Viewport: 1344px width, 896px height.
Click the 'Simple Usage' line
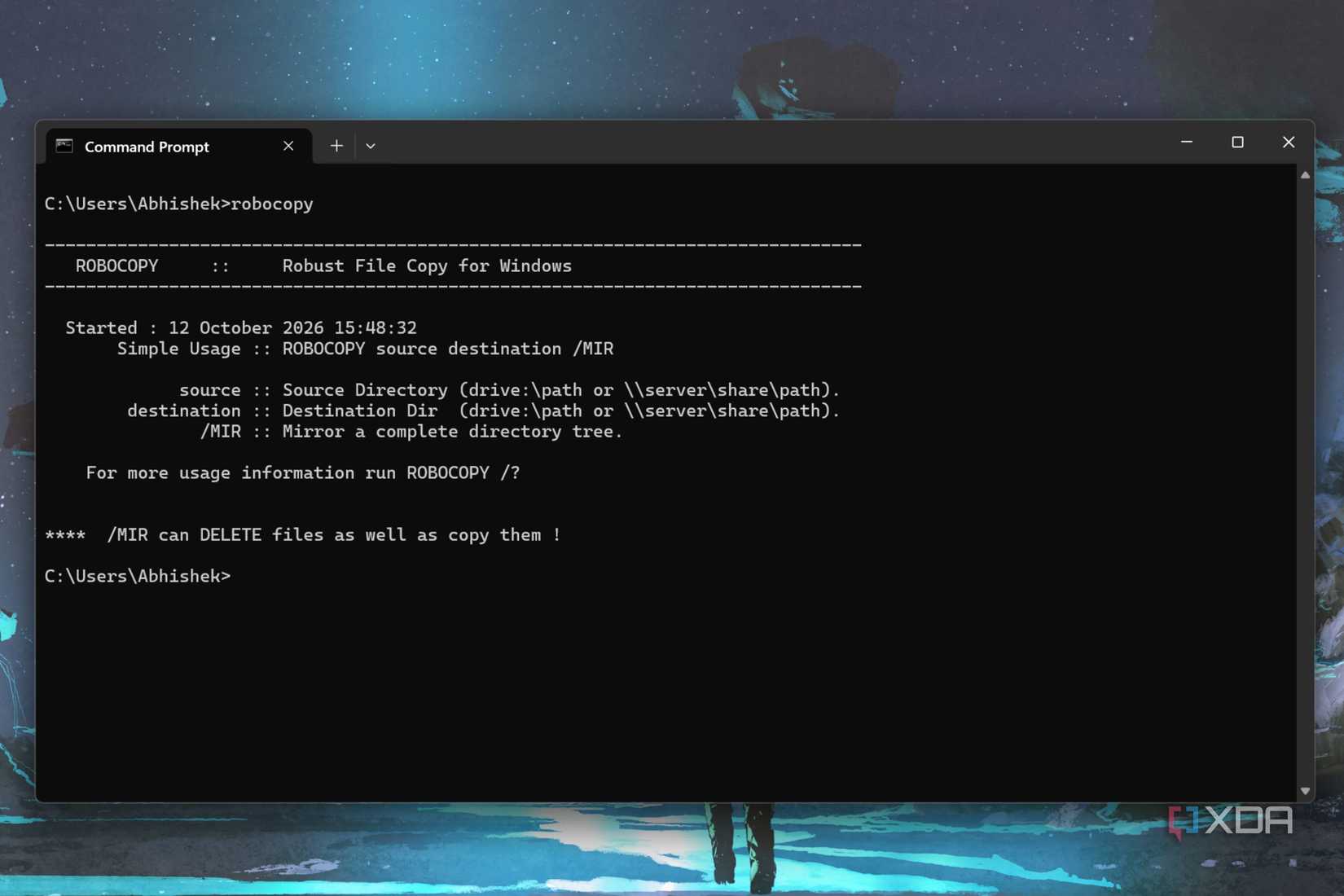(x=365, y=349)
